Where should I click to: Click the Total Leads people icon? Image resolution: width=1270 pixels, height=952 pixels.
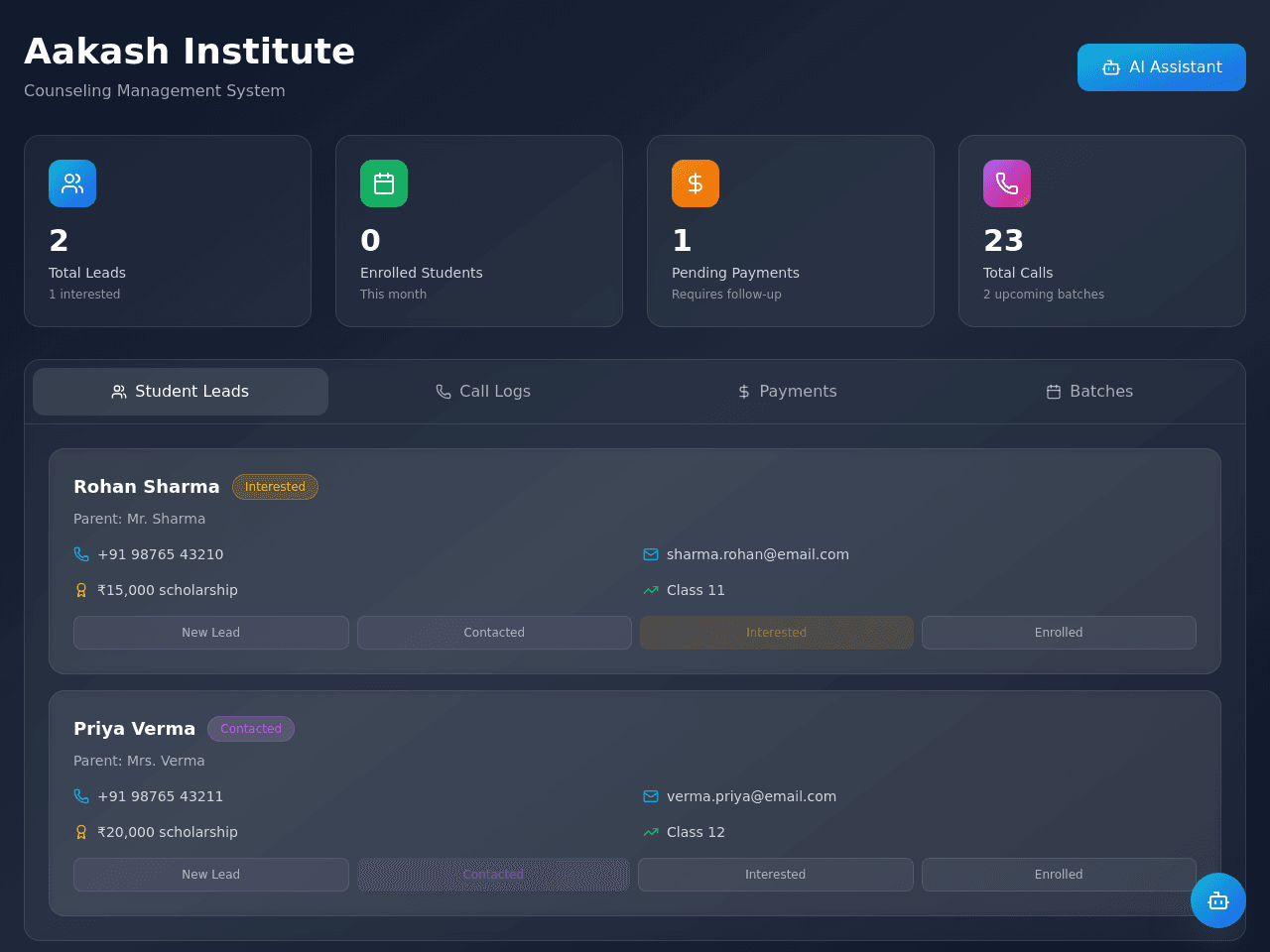click(x=72, y=183)
